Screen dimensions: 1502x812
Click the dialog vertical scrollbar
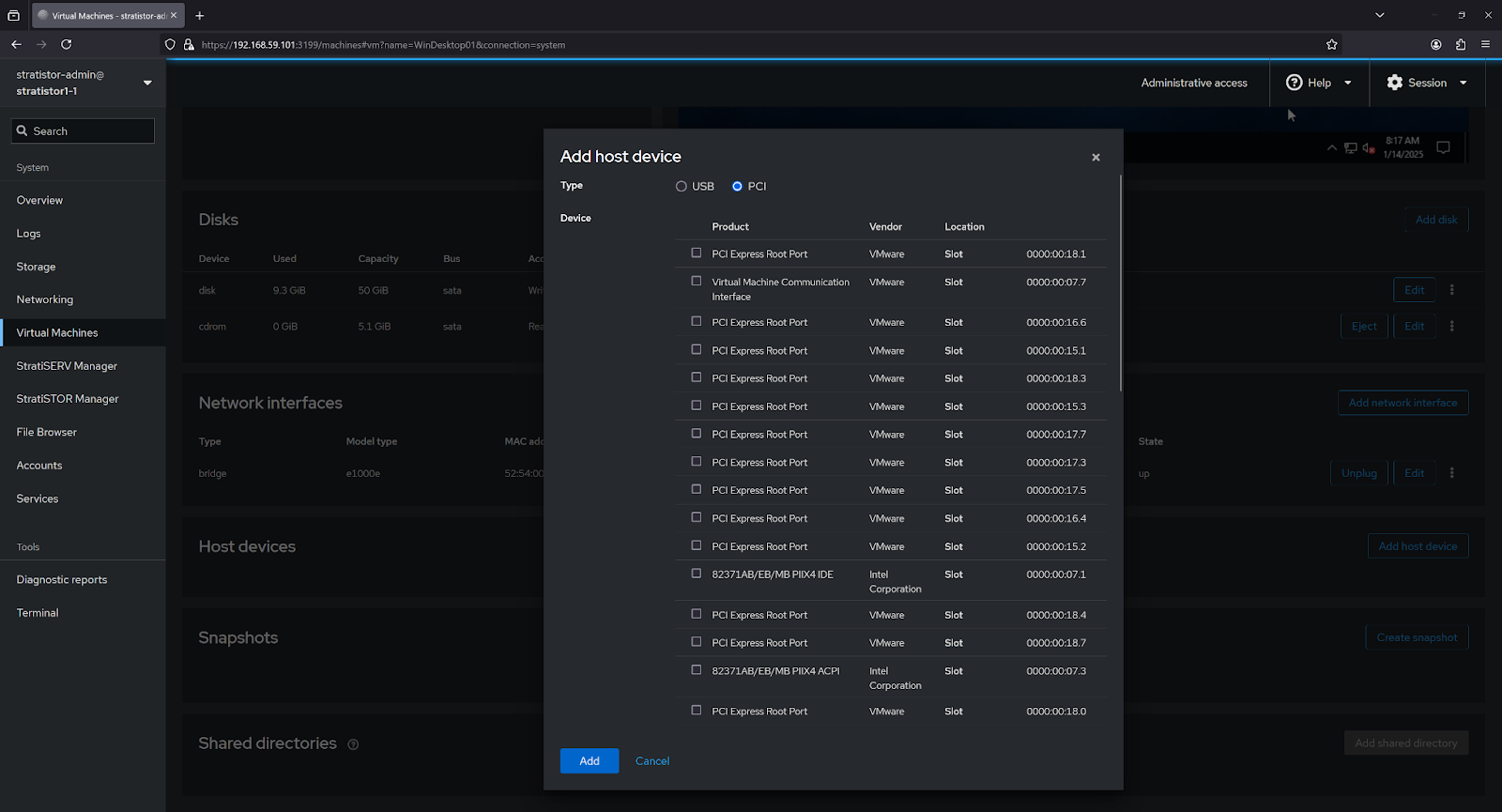pyautogui.click(x=1121, y=283)
